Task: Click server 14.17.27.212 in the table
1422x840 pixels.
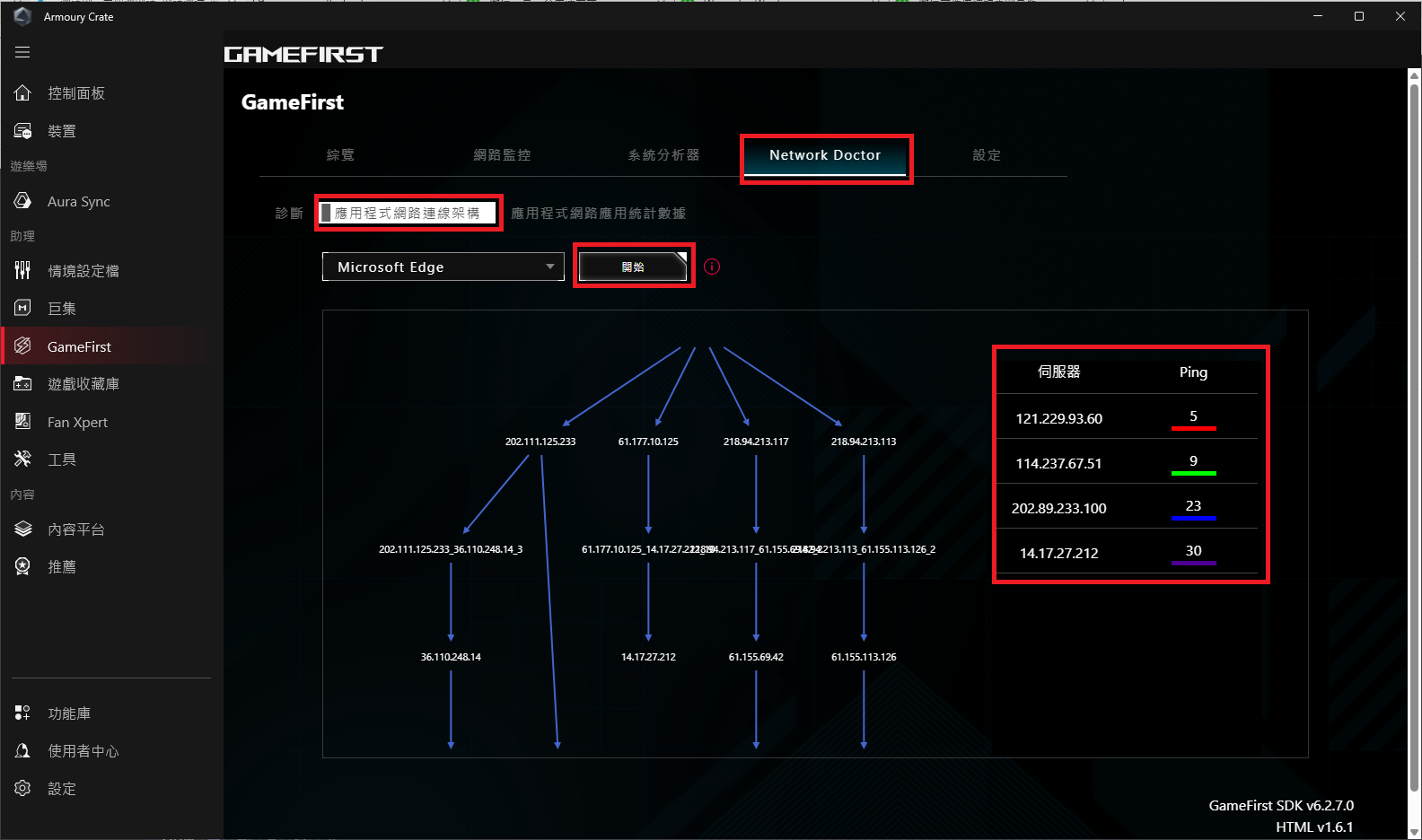Action: click(1059, 553)
